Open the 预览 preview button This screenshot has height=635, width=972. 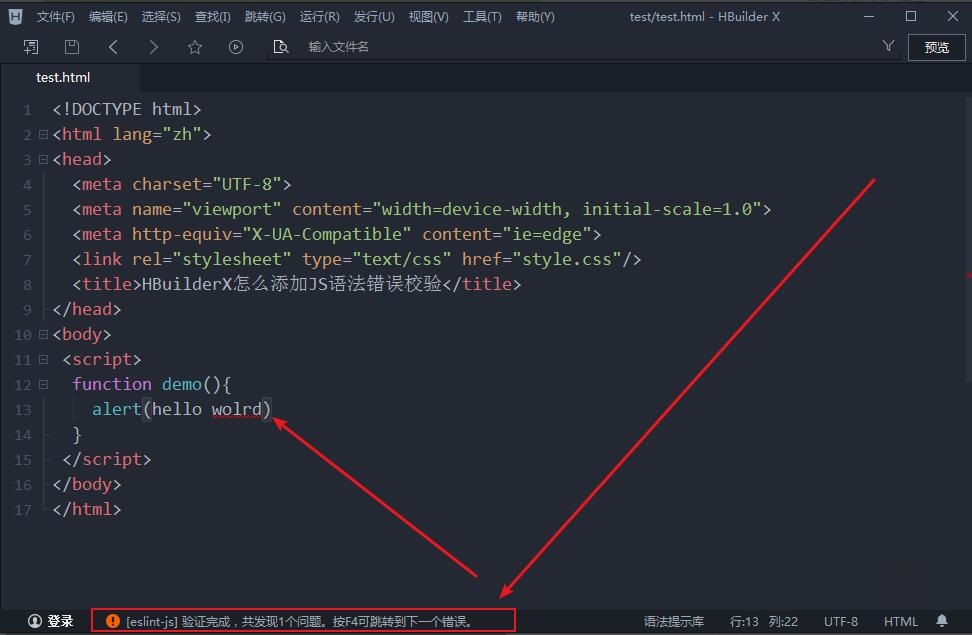[936, 48]
